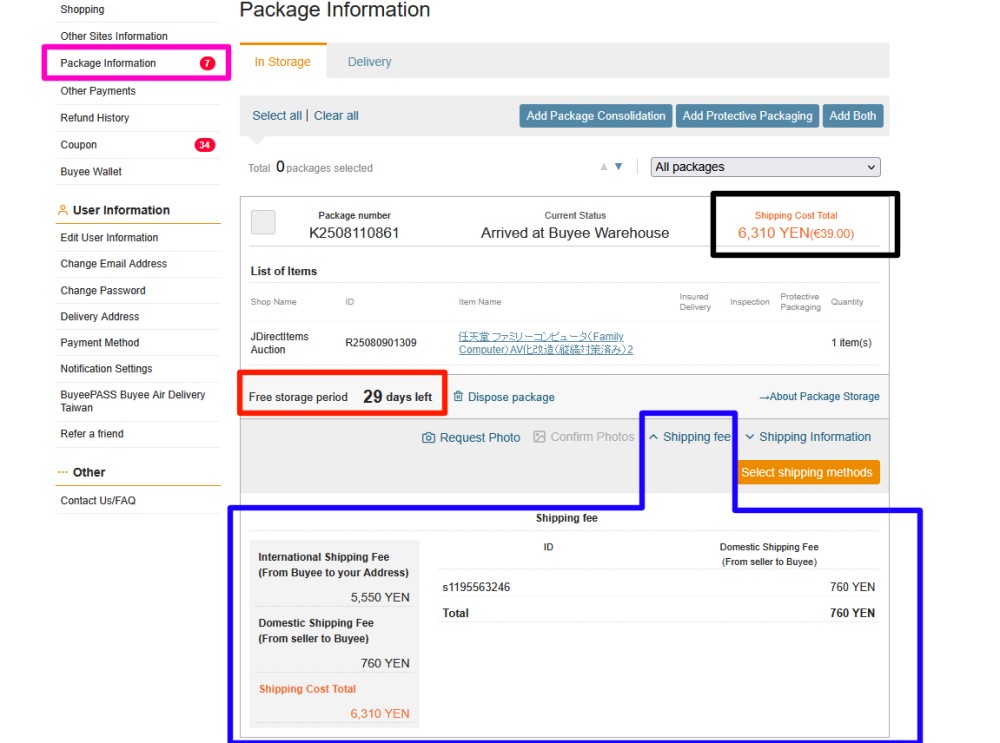
Task: Open Other Payments in sidebar
Action: point(98,91)
